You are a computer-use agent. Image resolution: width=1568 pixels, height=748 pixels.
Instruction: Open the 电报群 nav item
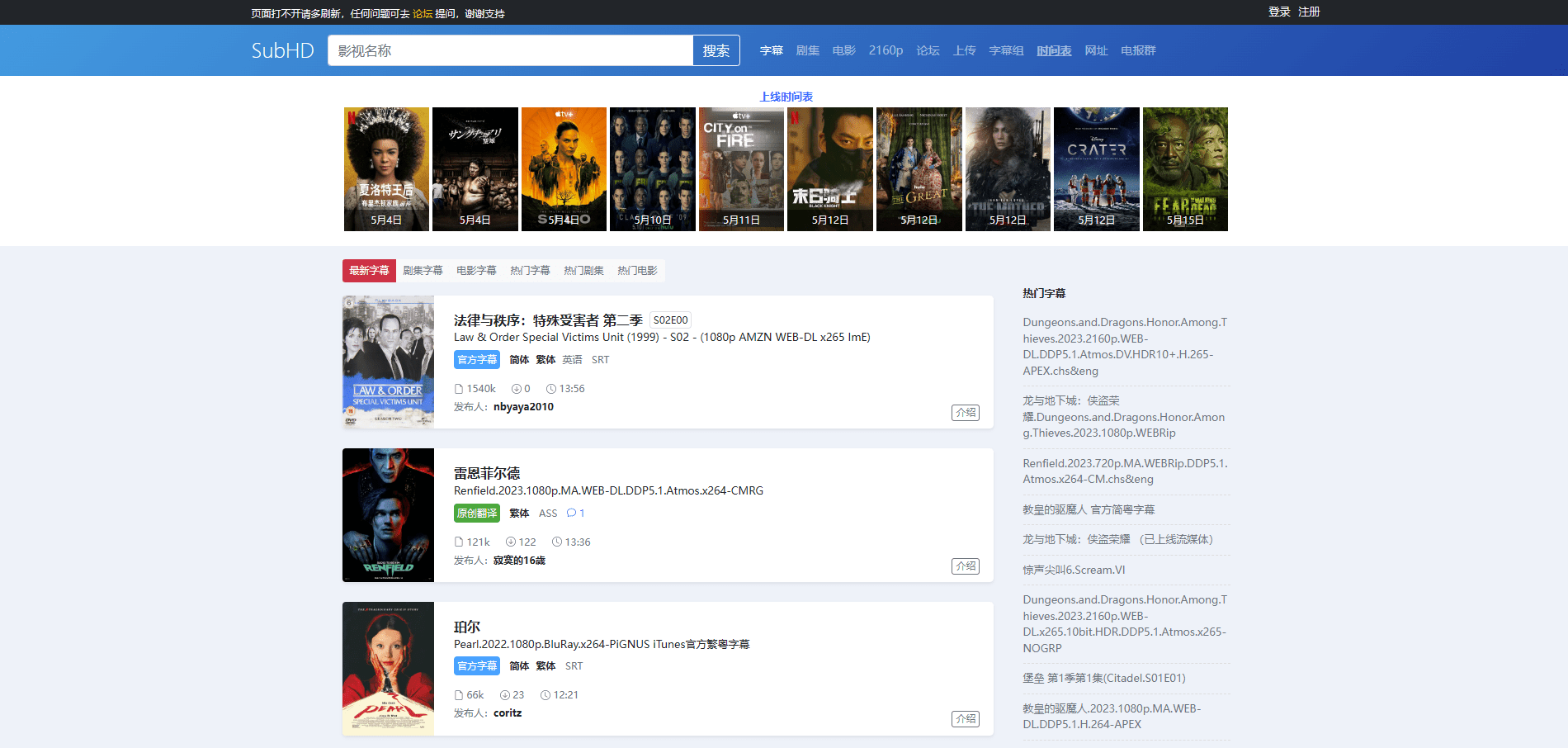(1139, 50)
